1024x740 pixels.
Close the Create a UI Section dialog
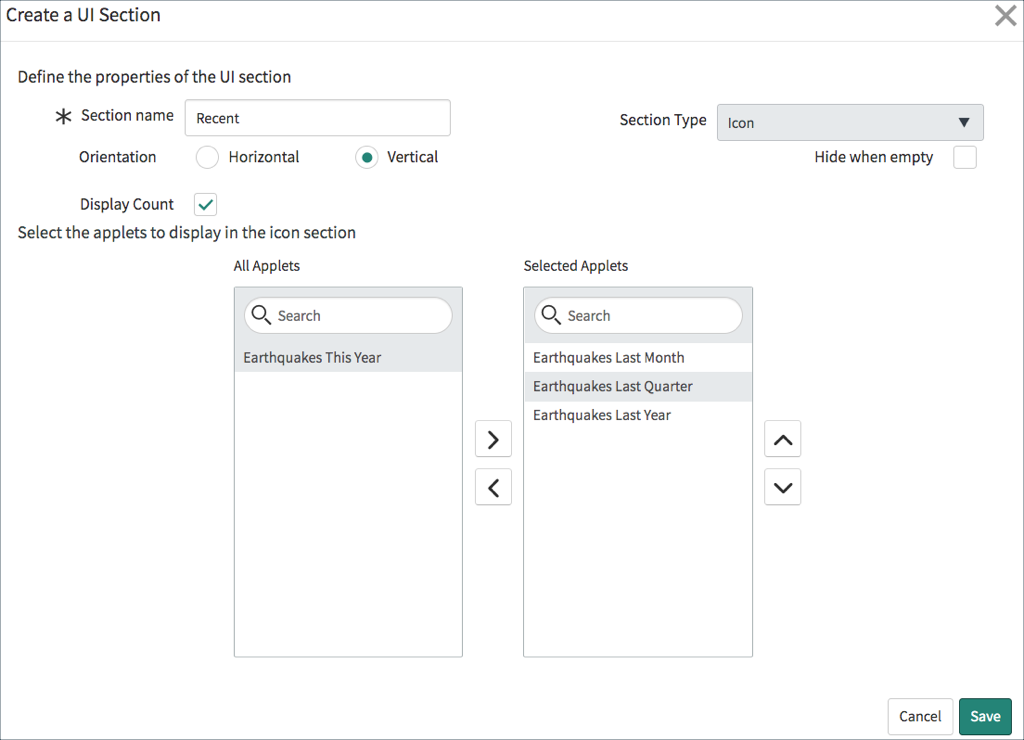1004,15
